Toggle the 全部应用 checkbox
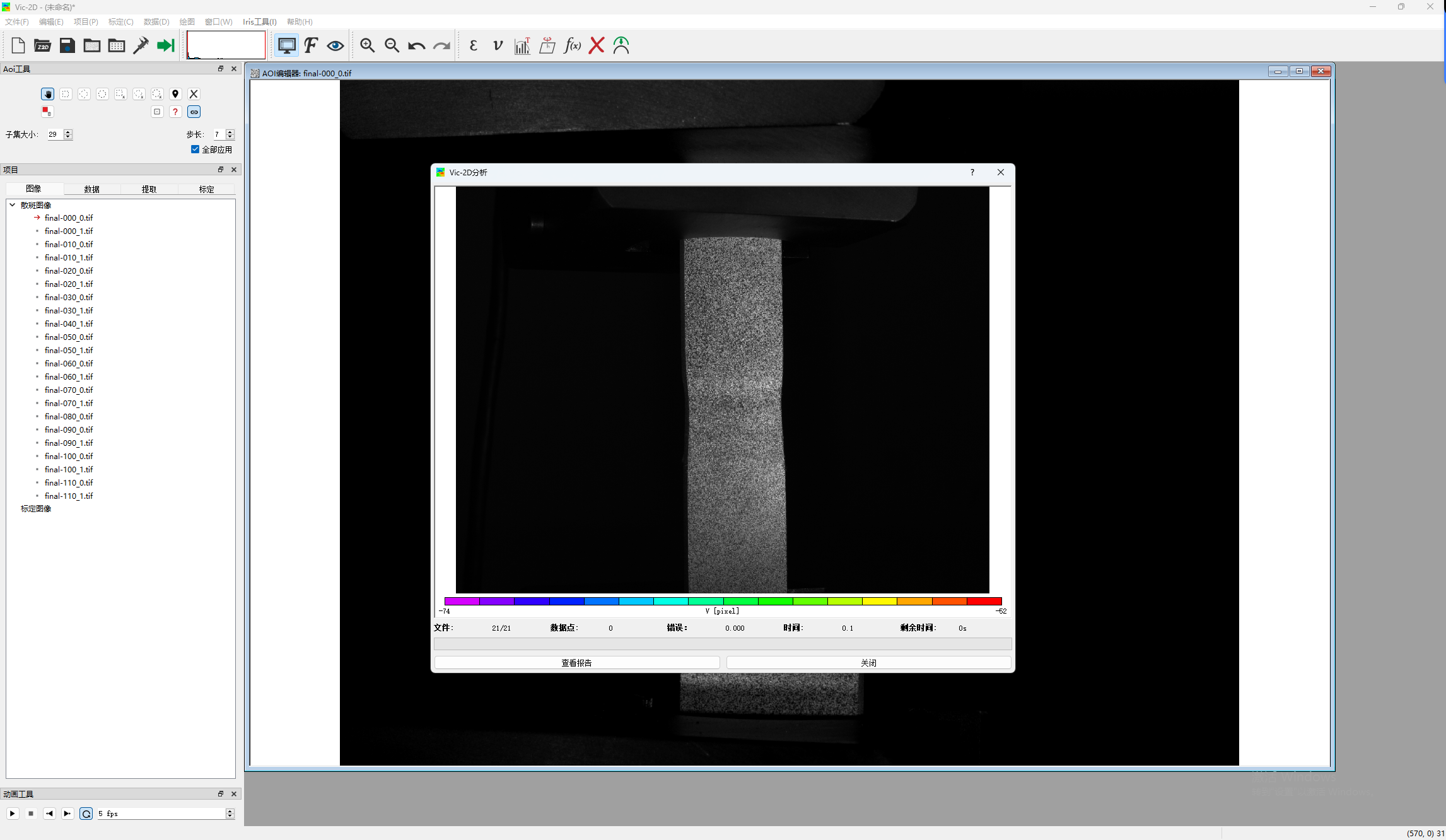Viewport: 1446px width, 840px height. 195,149
